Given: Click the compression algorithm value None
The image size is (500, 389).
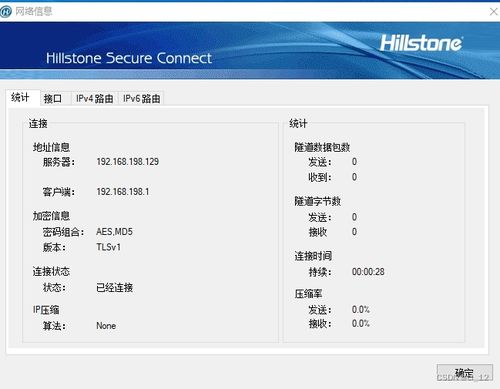Looking at the screenshot, I should (x=106, y=326).
